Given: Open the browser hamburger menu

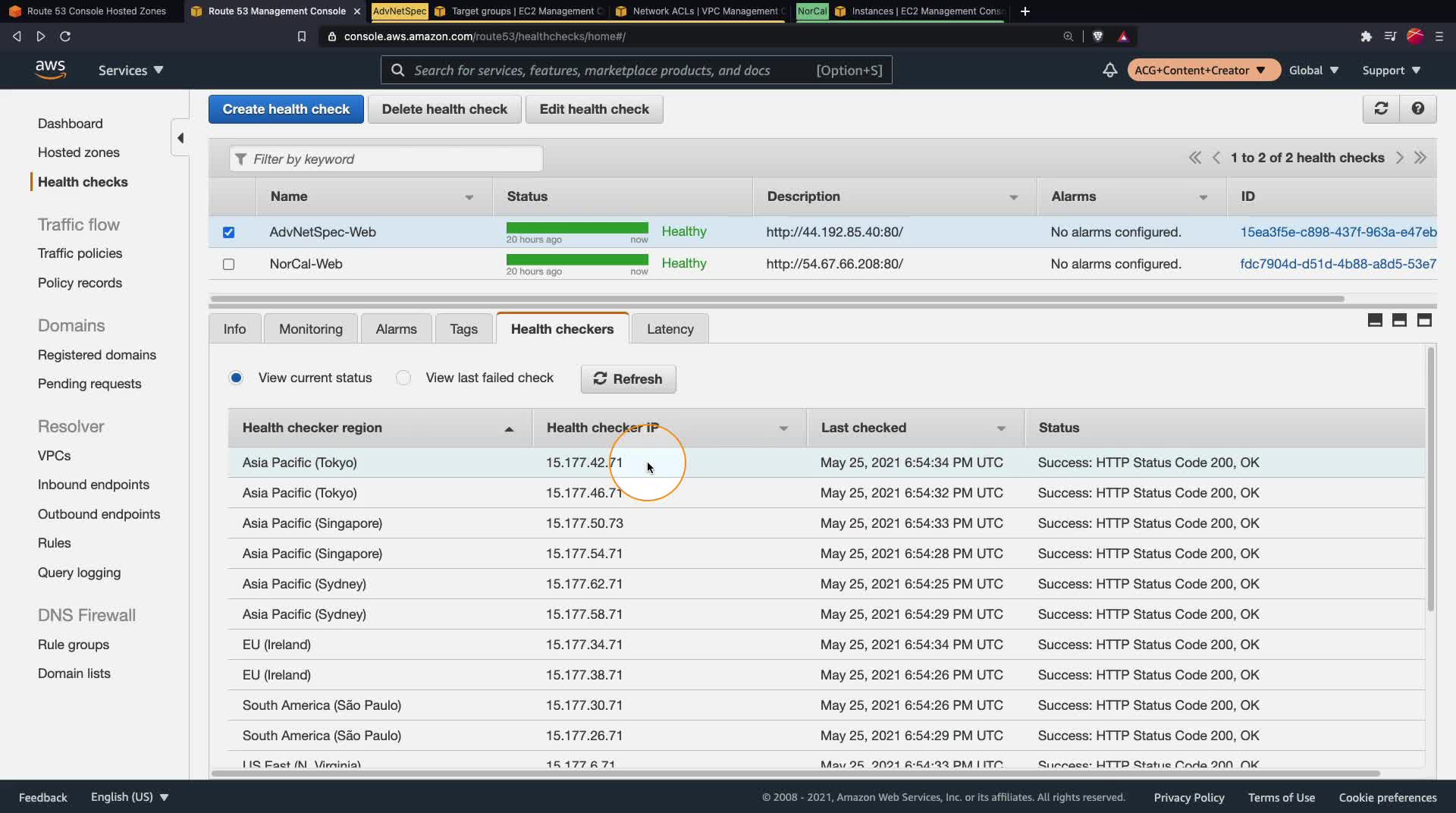Looking at the screenshot, I should coord(1439,36).
